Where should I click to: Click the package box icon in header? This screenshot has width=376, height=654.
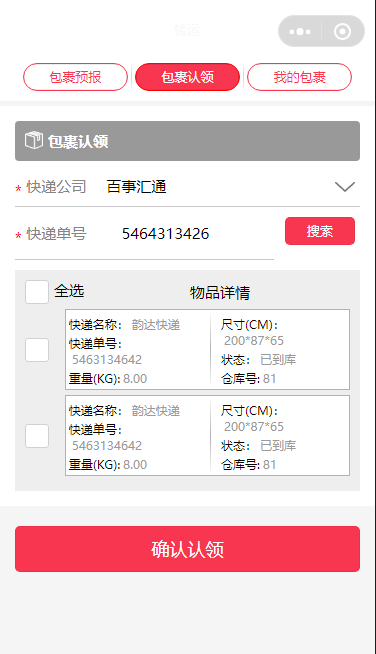(x=33, y=140)
